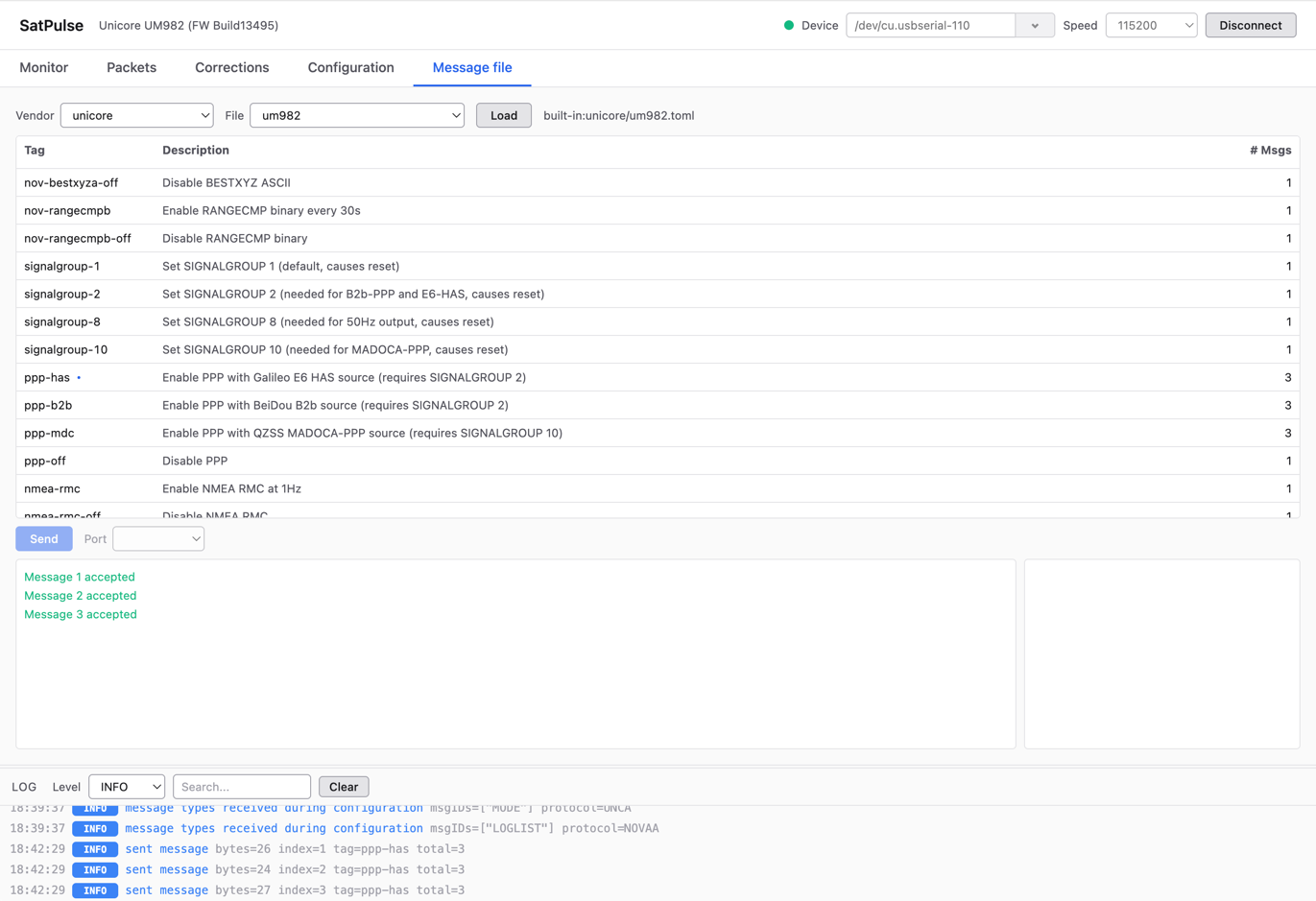The image size is (1316, 901).
Task: Click 'Enable PPP with BeiDou B2b source' description
Action: click(x=335, y=405)
